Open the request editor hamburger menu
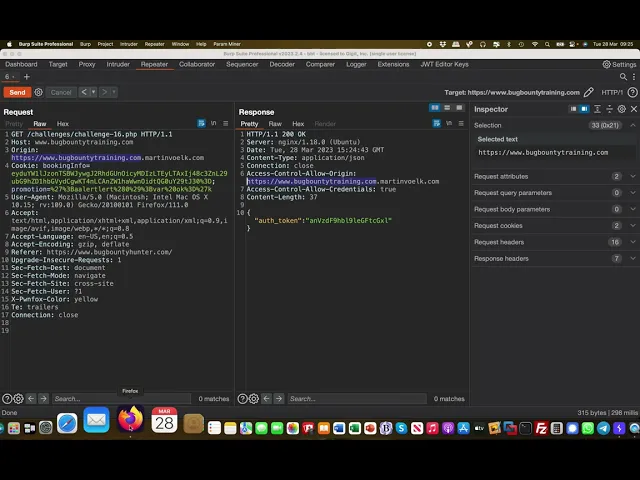The height and width of the screenshot is (480, 640). (x=226, y=123)
